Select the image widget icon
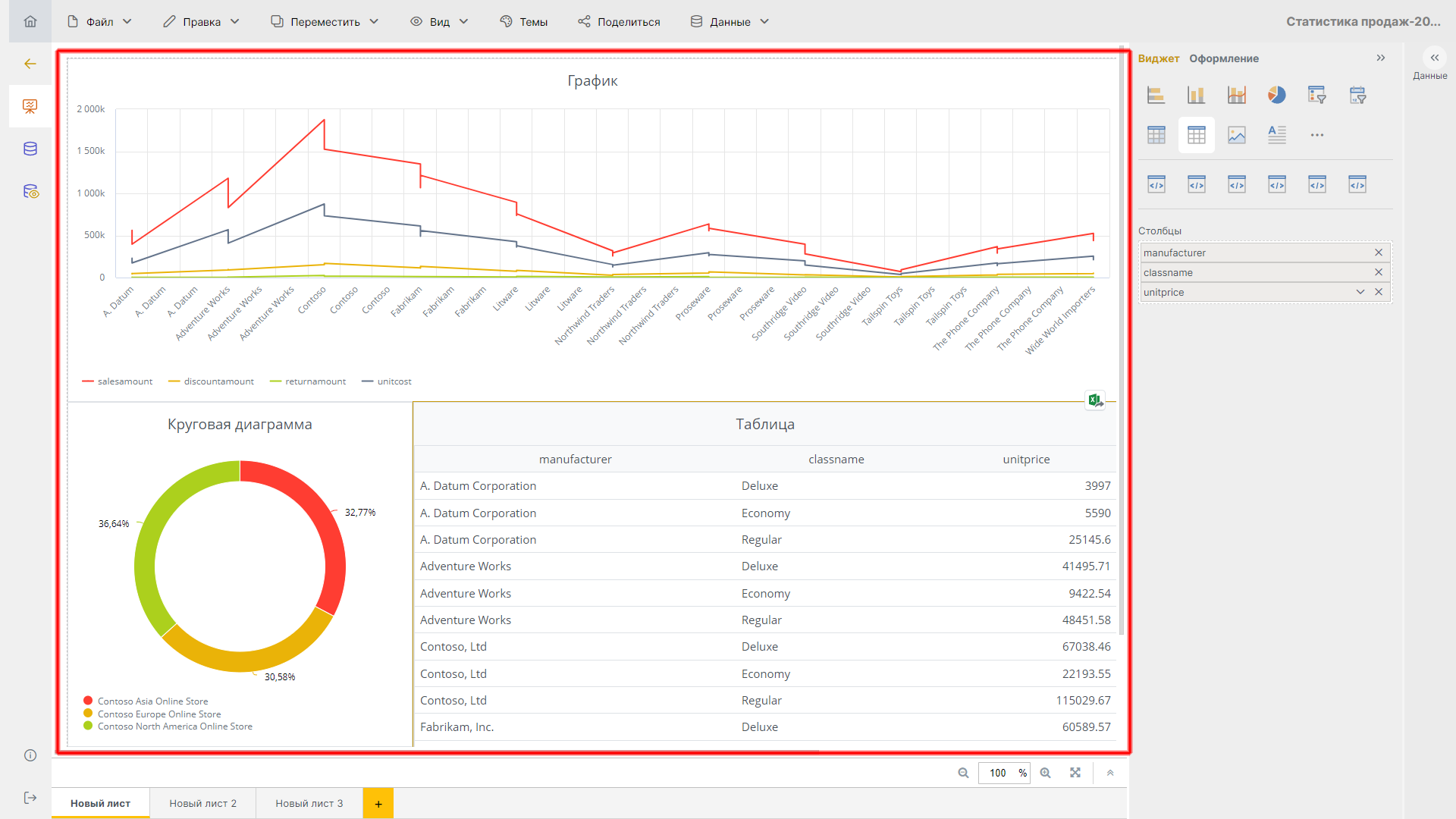1456x819 pixels. point(1237,135)
